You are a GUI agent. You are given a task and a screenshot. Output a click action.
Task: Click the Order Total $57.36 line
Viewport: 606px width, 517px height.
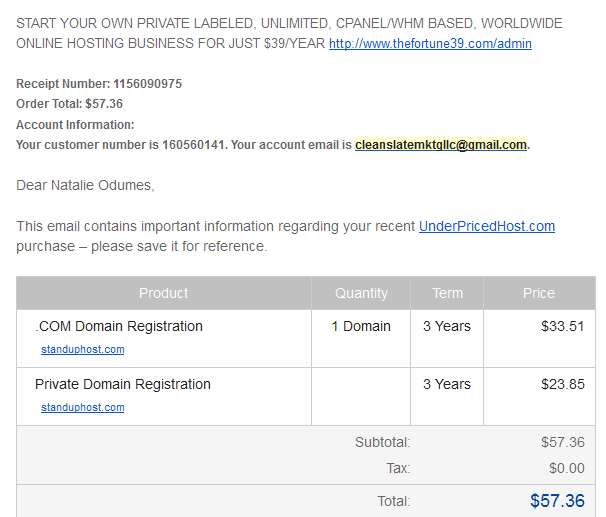coord(70,104)
